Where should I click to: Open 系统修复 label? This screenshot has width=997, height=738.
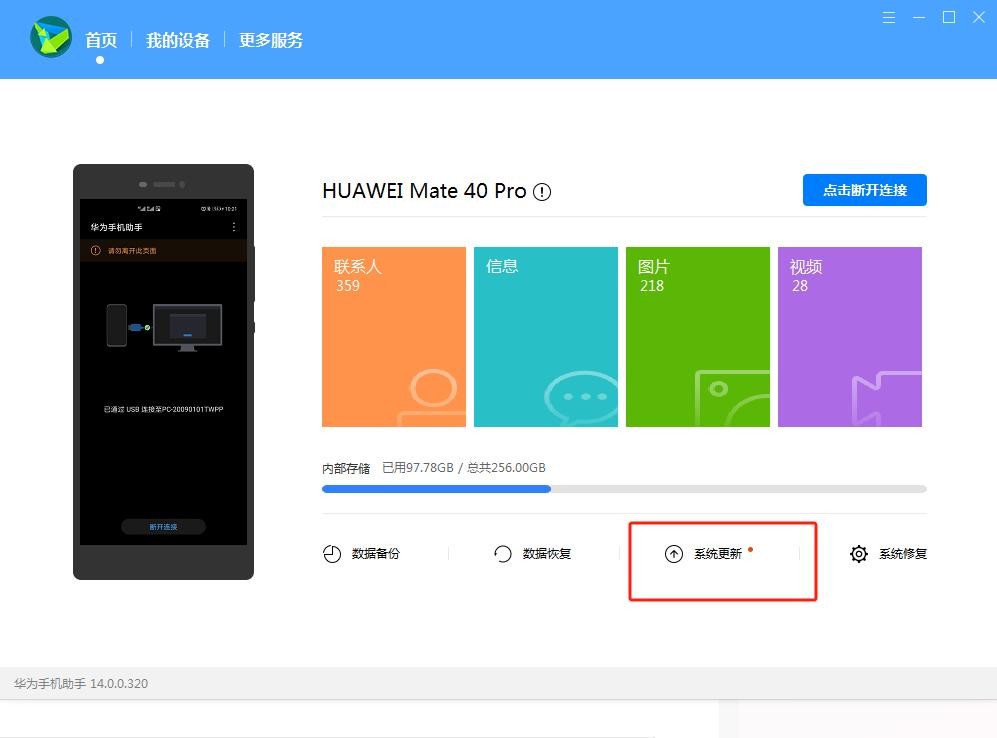coord(903,554)
